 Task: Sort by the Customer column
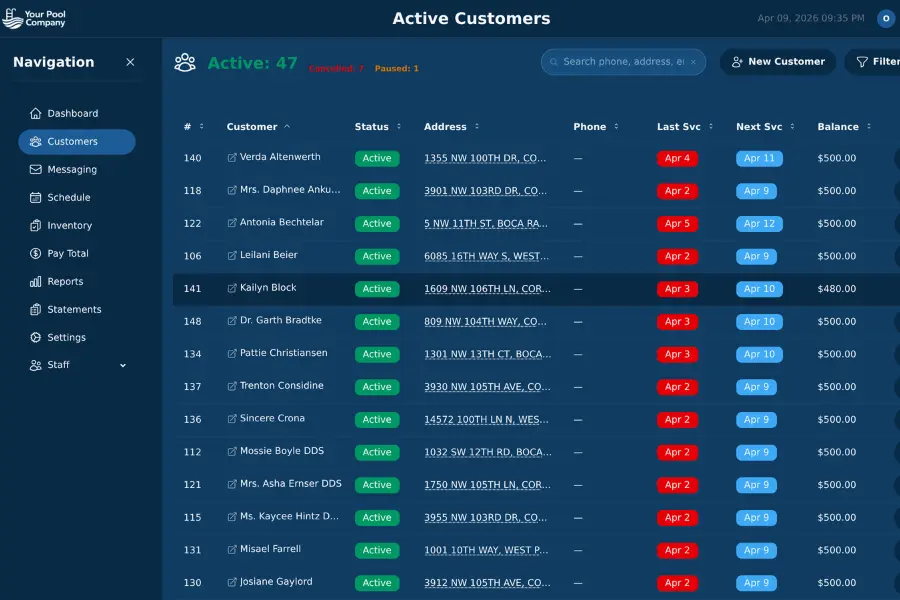point(258,126)
